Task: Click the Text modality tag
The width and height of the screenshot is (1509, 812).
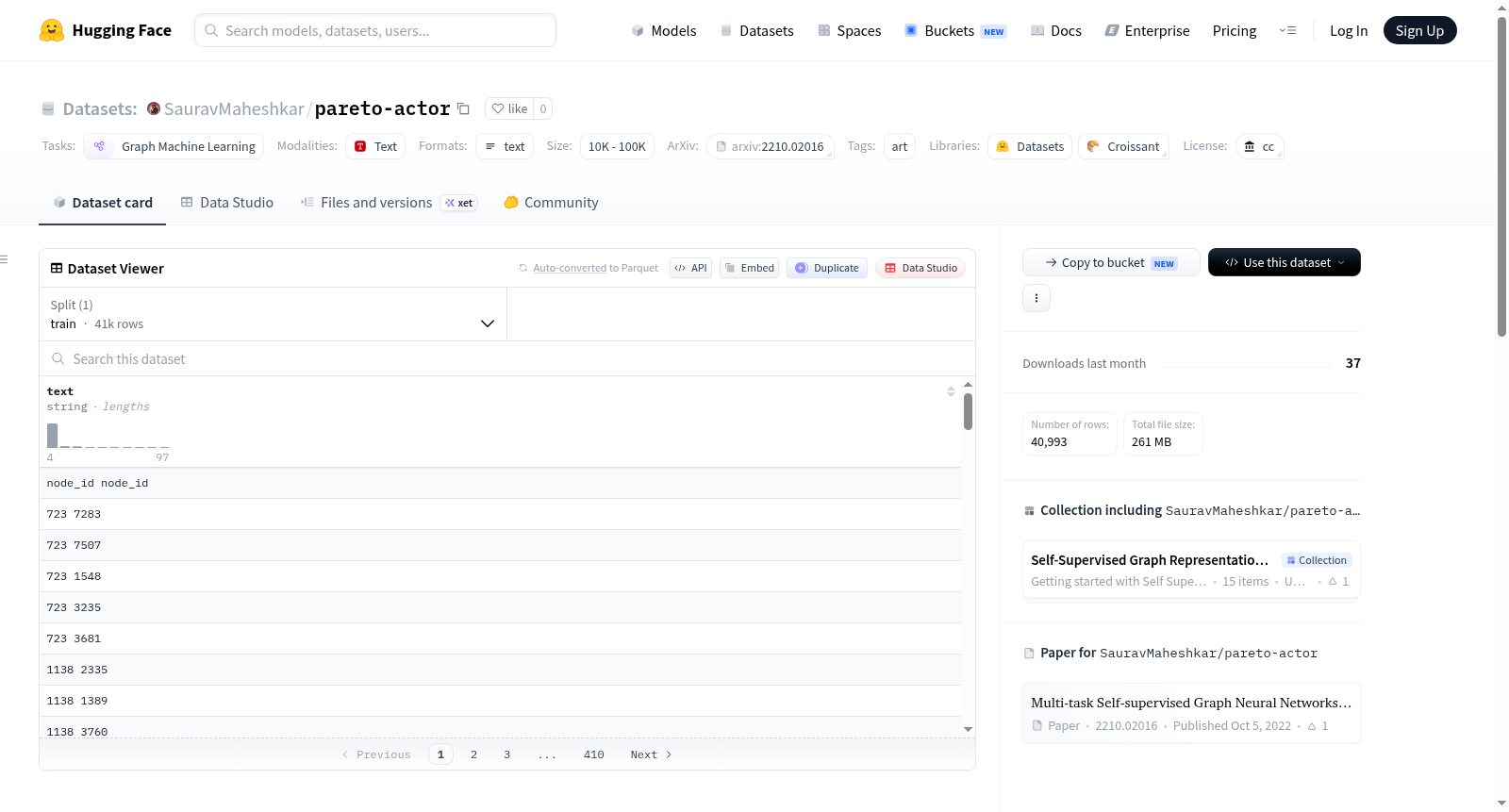Action: pos(375,146)
